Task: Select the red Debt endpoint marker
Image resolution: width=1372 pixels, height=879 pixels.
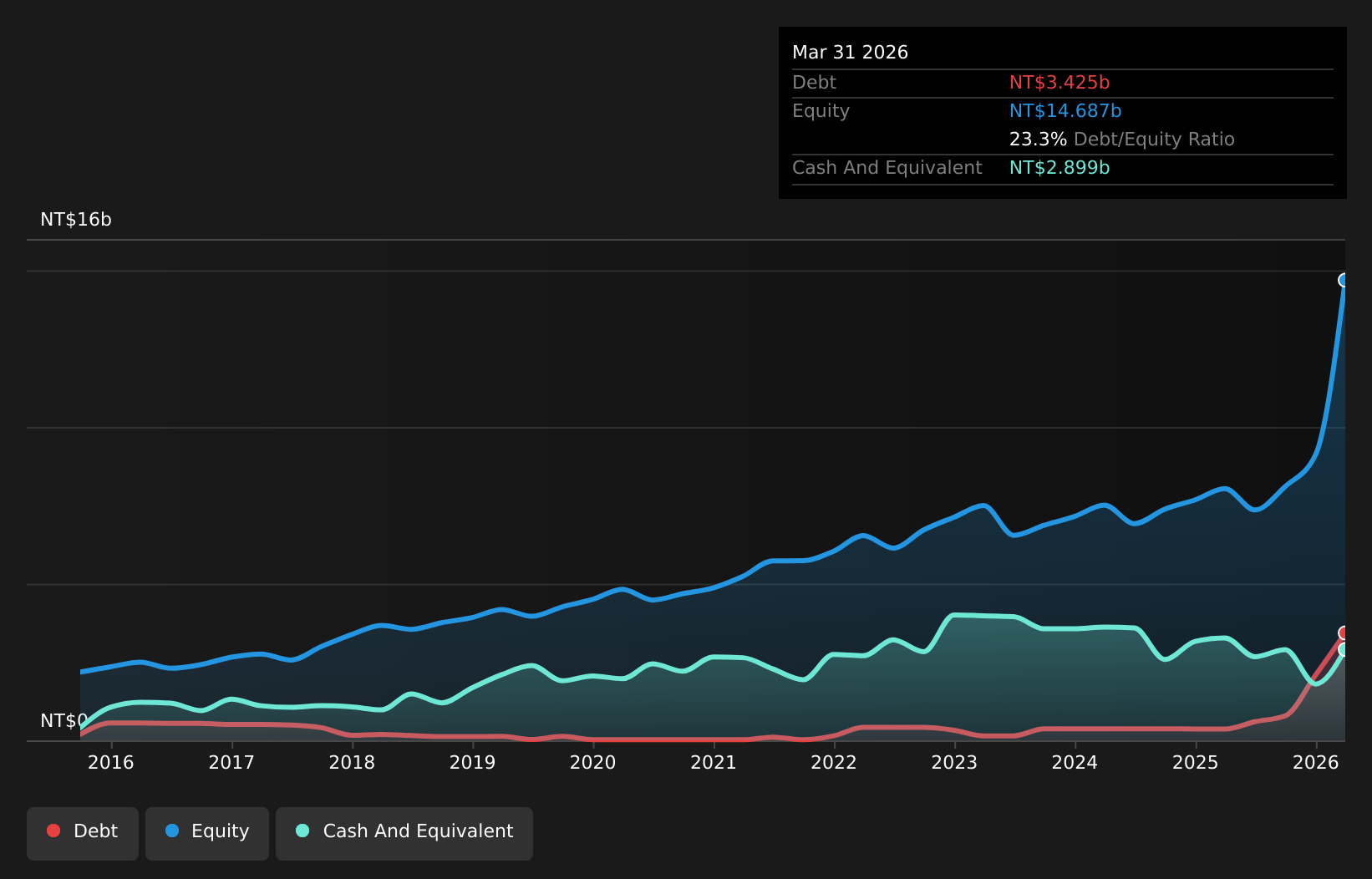Action: click(x=1344, y=633)
